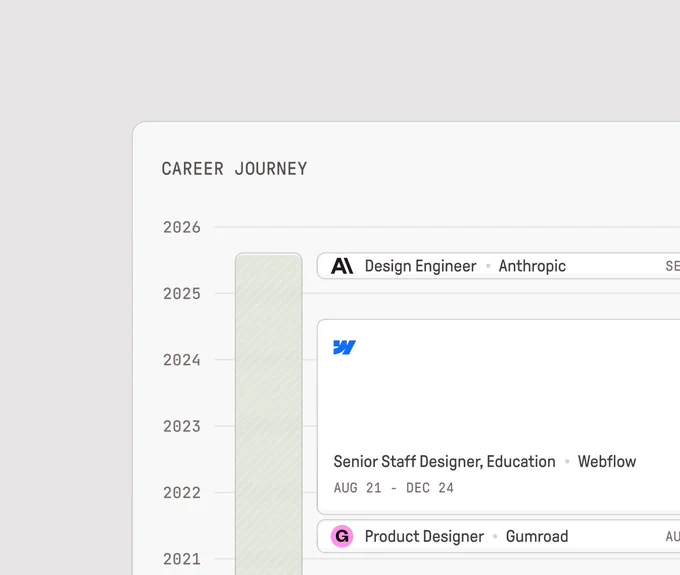This screenshot has width=680, height=575.
Task: Select the Senior Staff Designer, Education title
Action: pyautogui.click(x=444, y=462)
